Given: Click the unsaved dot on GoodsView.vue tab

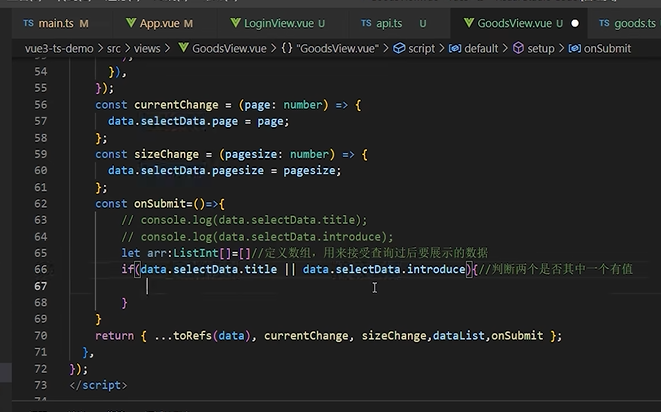Looking at the screenshot, I should [x=575, y=24].
